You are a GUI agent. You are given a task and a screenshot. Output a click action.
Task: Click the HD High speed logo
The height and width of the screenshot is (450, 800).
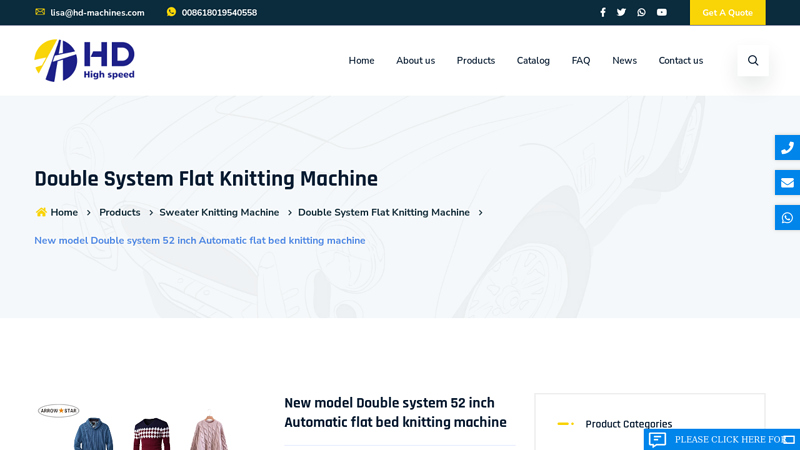tap(85, 60)
